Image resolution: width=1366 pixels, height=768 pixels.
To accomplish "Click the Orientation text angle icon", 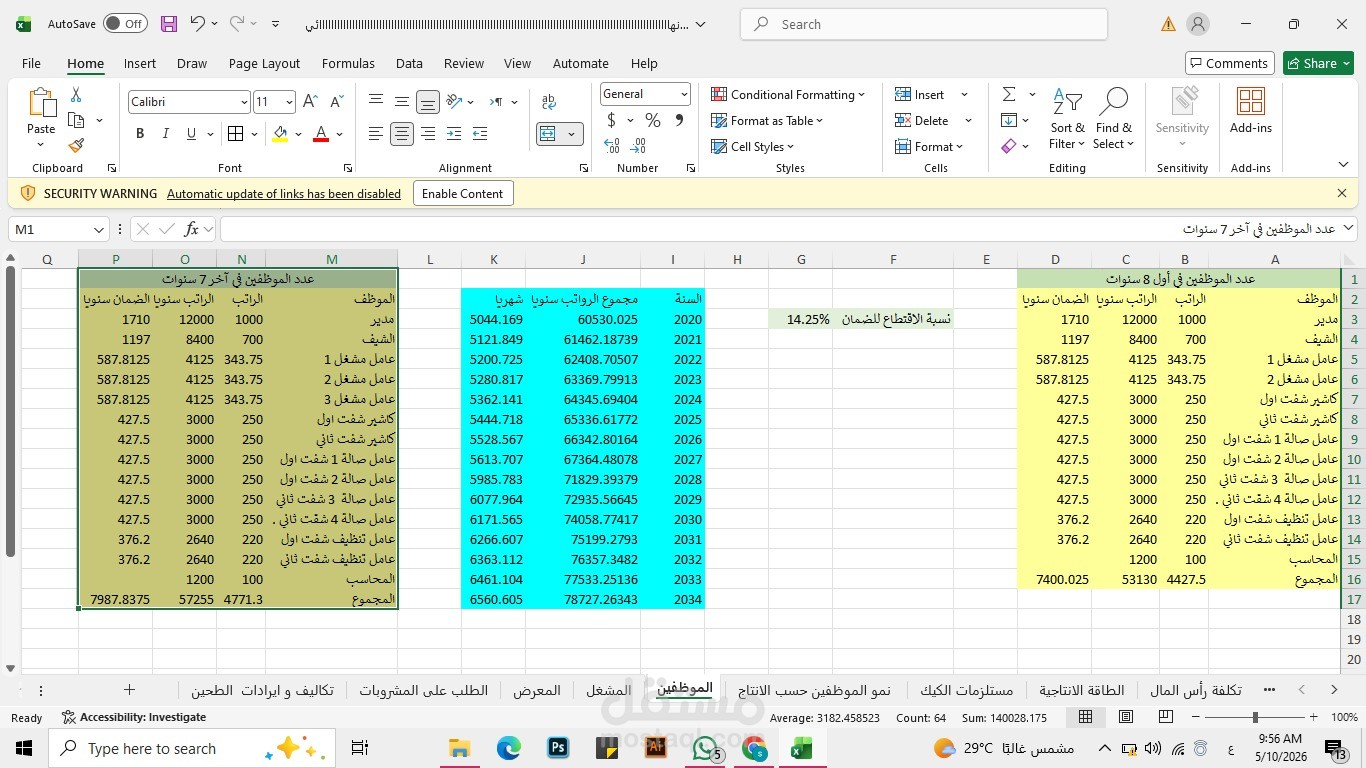I will pyautogui.click(x=454, y=102).
